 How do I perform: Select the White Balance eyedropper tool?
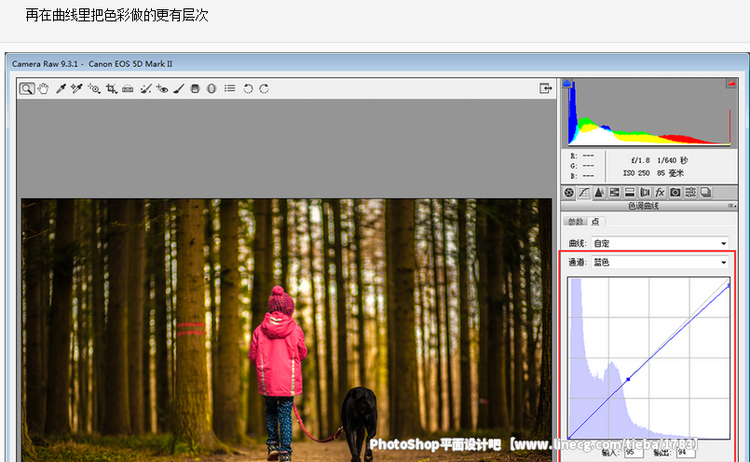pos(61,88)
